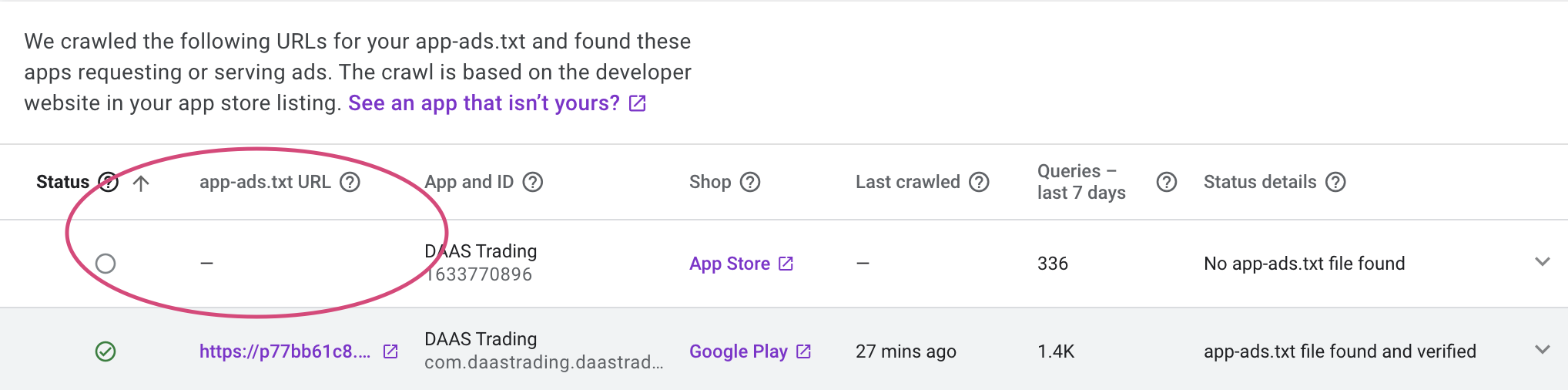Image resolution: width=1568 pixels, height=390 pixels.
Task: Click 'No app-ads.txt file found' status text
Action: [x=1304, y=264]
